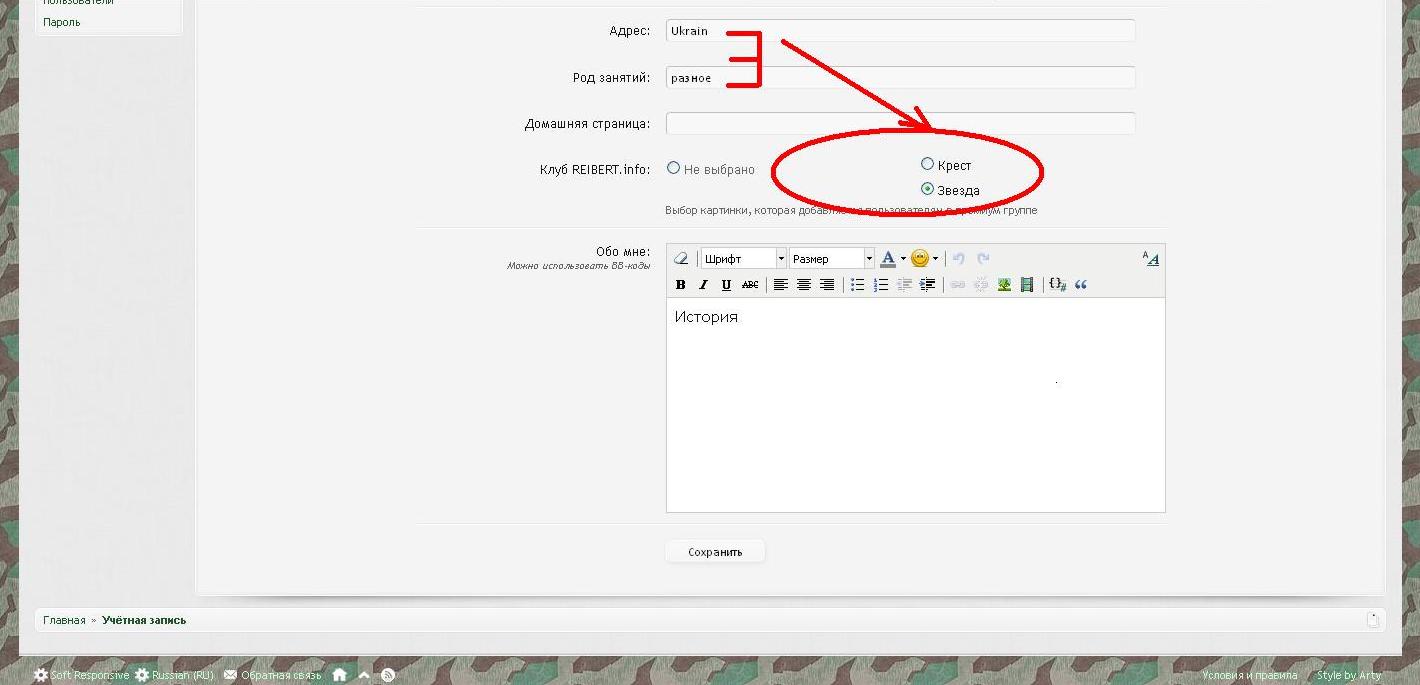Select the Не выбрано radio button

pyautogui.click(x=674, y=168)
